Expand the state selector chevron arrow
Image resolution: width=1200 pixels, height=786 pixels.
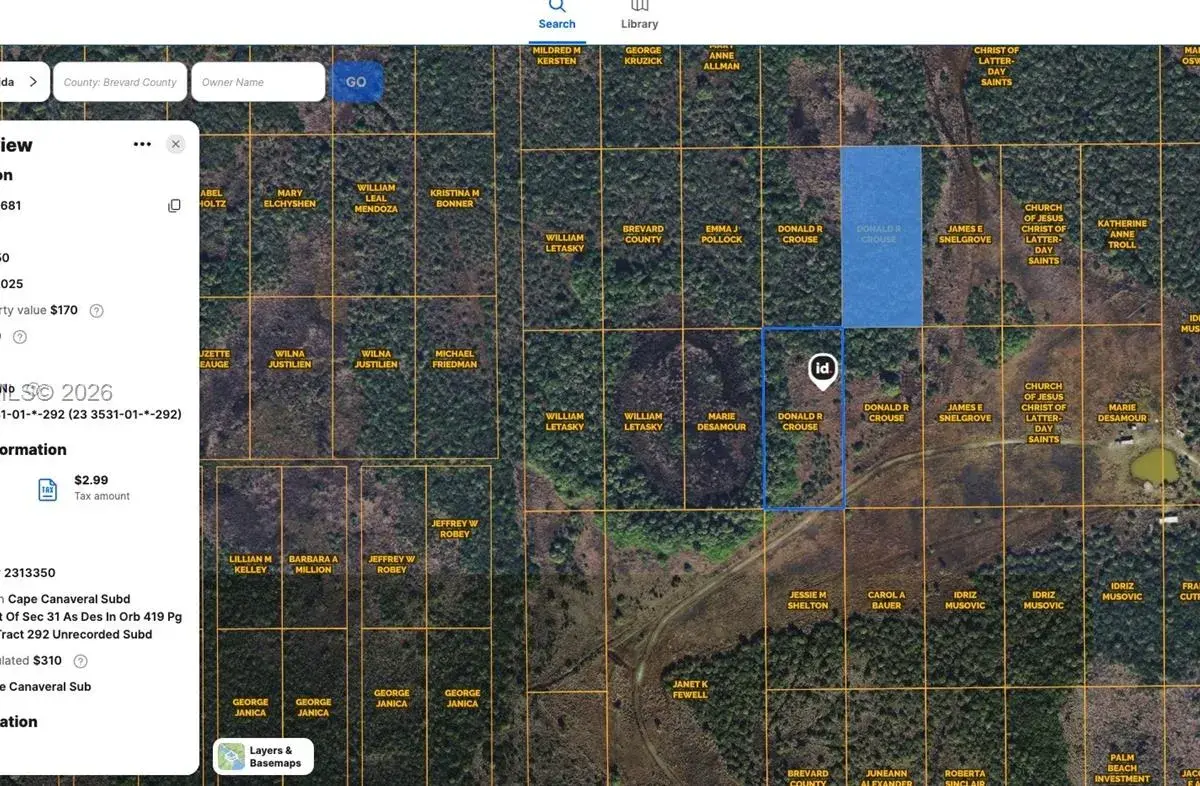(33, 82)
